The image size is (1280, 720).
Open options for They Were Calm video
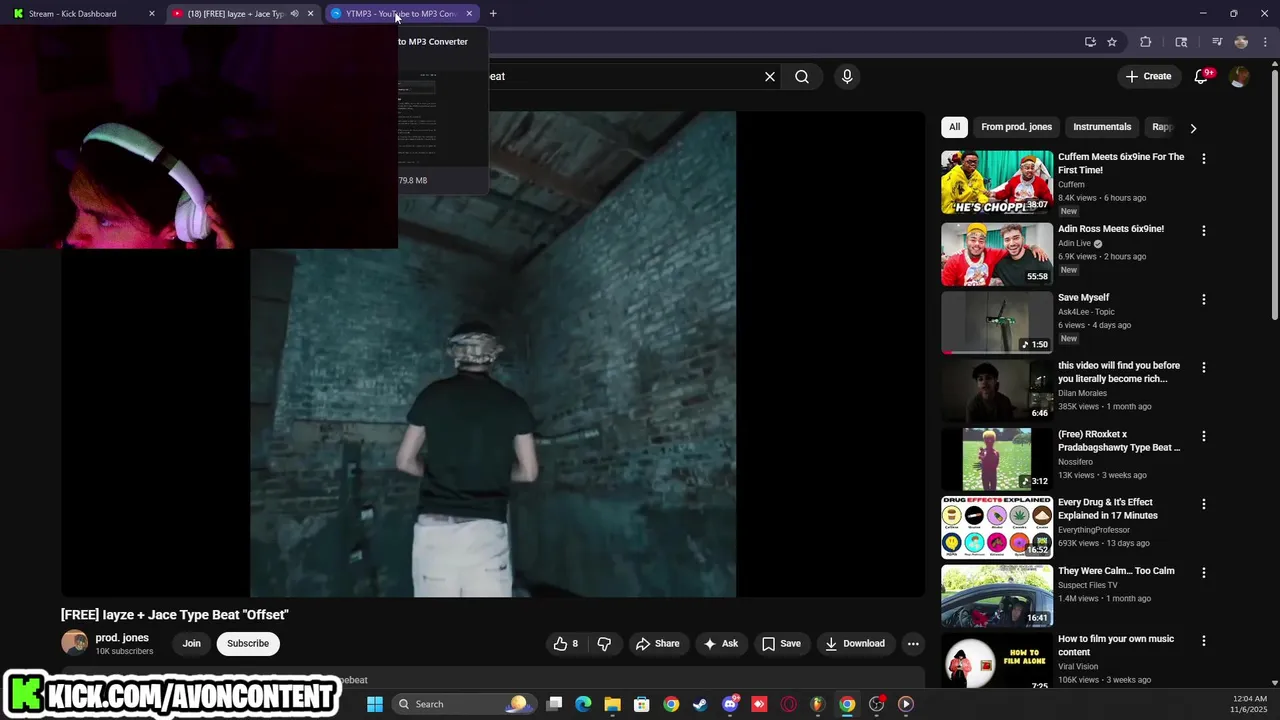tap(1204, 573)
